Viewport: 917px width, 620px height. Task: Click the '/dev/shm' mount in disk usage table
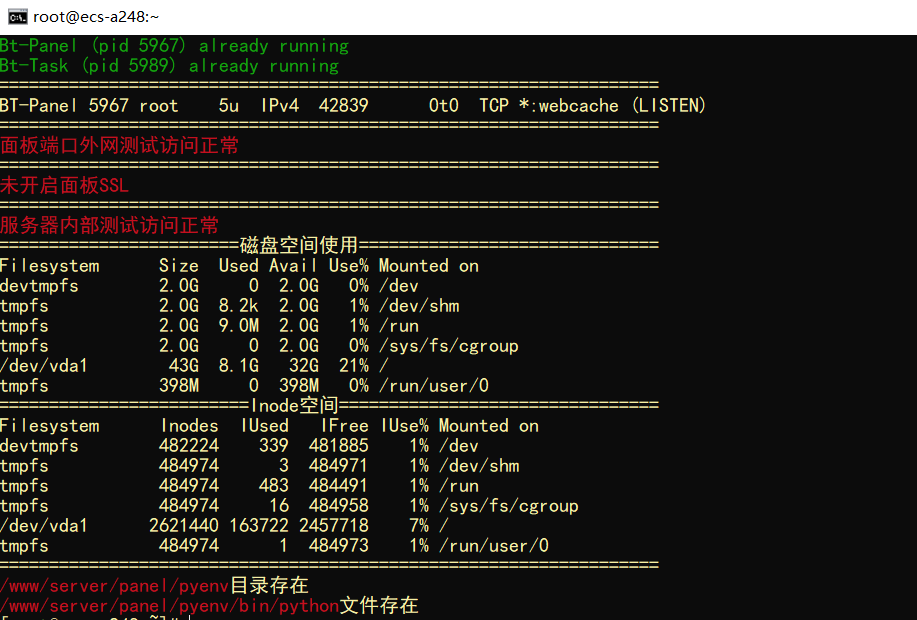point(419,306)
